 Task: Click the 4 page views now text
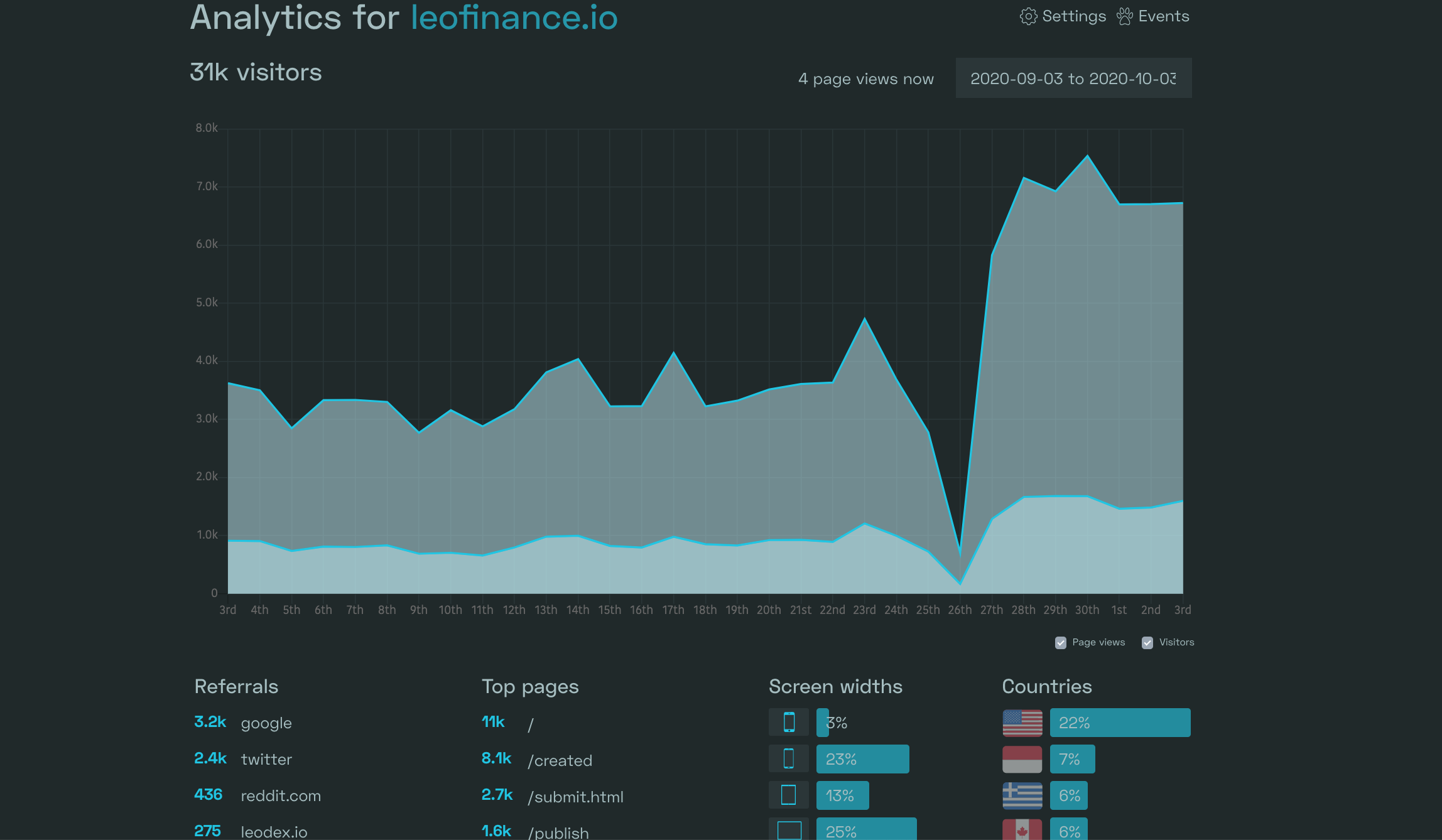click(865, 79)
